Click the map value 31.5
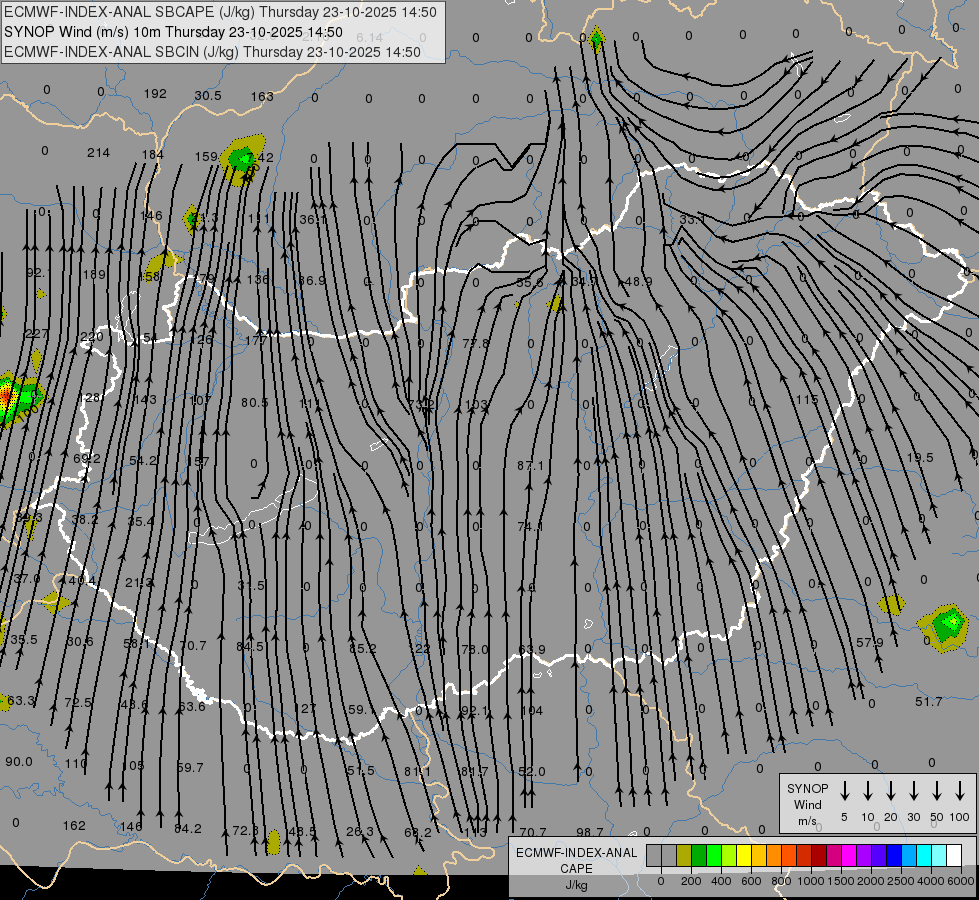979x900 pixels. (x=251, y=585)
